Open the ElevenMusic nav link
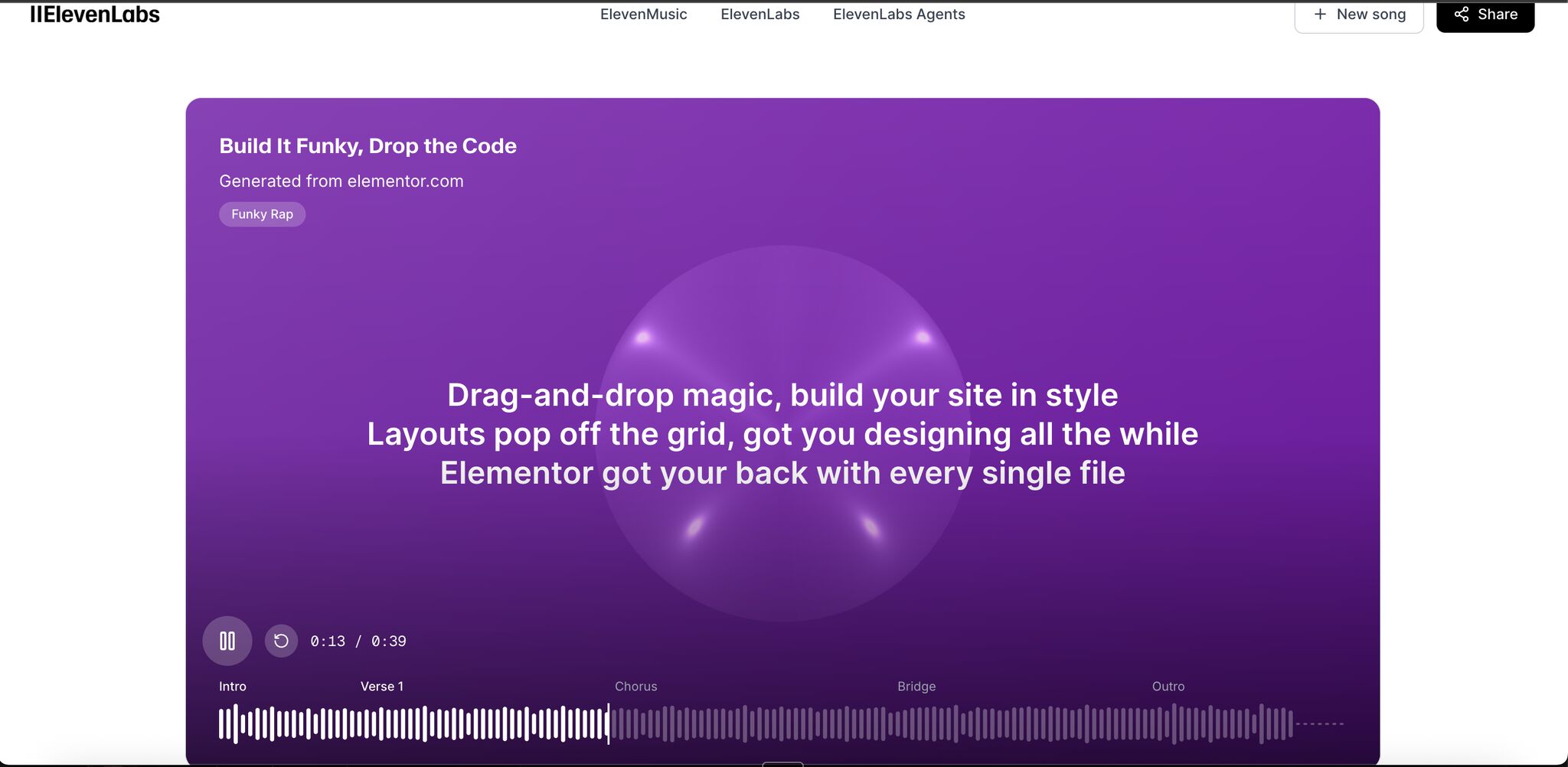Viewport: 1568px width, 767px height. (643, 15)
